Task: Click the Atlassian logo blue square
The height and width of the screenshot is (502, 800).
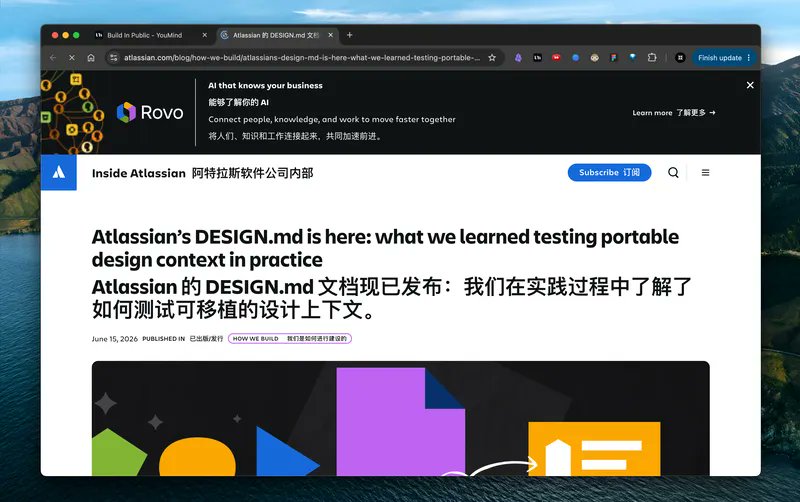Action: click(x=59, y=172)
